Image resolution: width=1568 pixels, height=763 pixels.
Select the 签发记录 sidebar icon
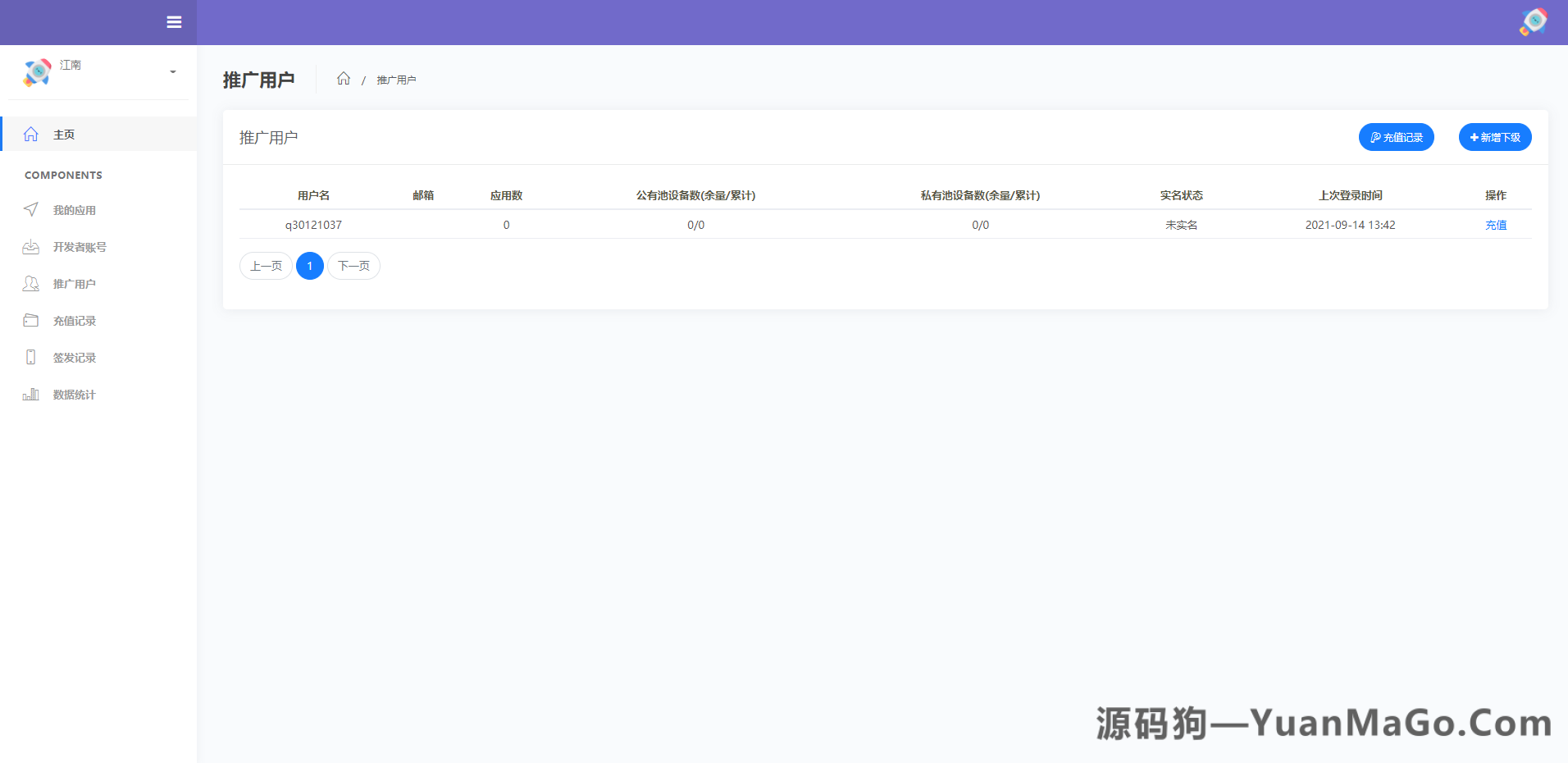coord(30,358)
